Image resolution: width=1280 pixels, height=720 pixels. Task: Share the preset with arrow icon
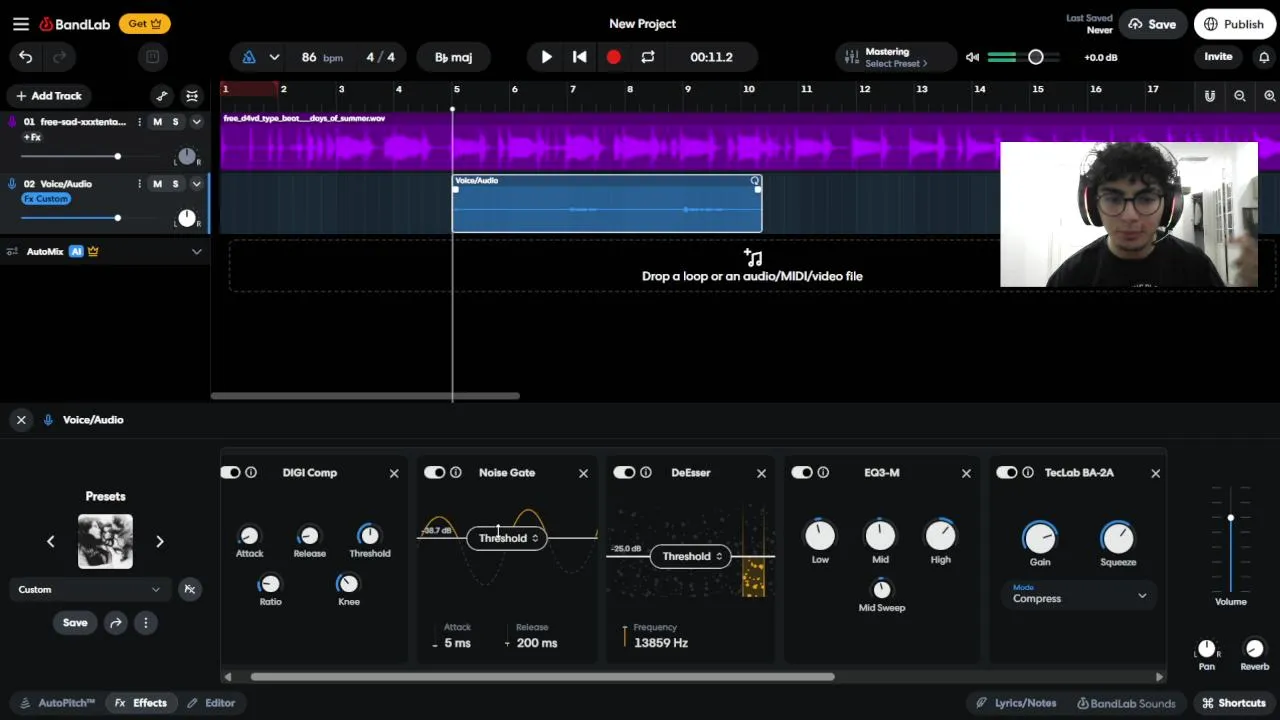pyautogui.click(x=116, y=623)
